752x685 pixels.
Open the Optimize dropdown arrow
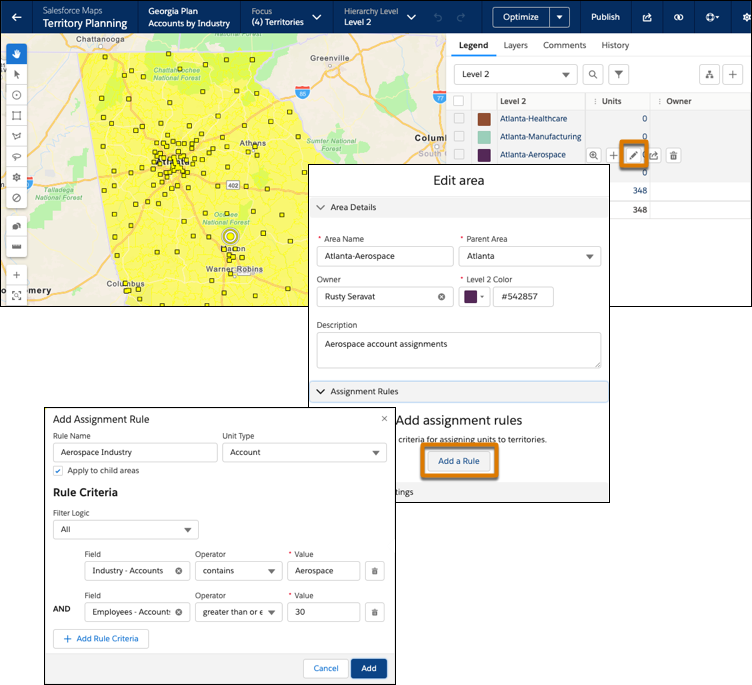click(x=559, y=17)
